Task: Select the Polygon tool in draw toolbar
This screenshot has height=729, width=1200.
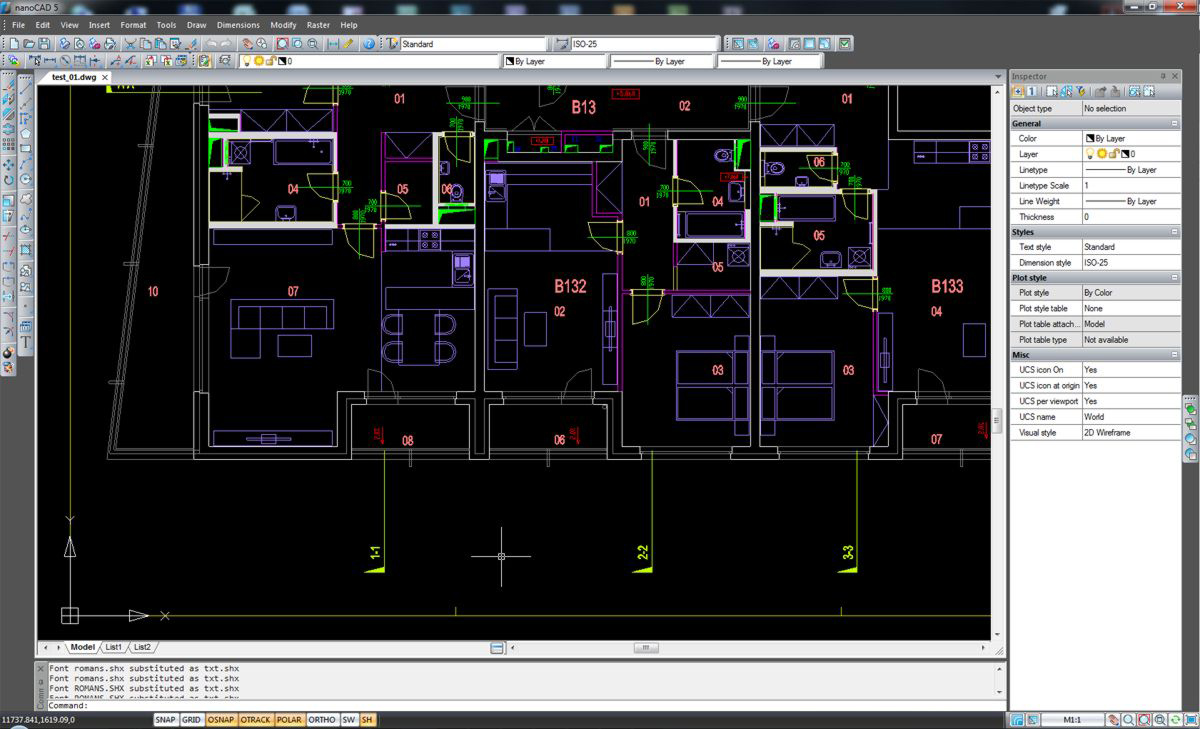Action: tap(26, 133)
